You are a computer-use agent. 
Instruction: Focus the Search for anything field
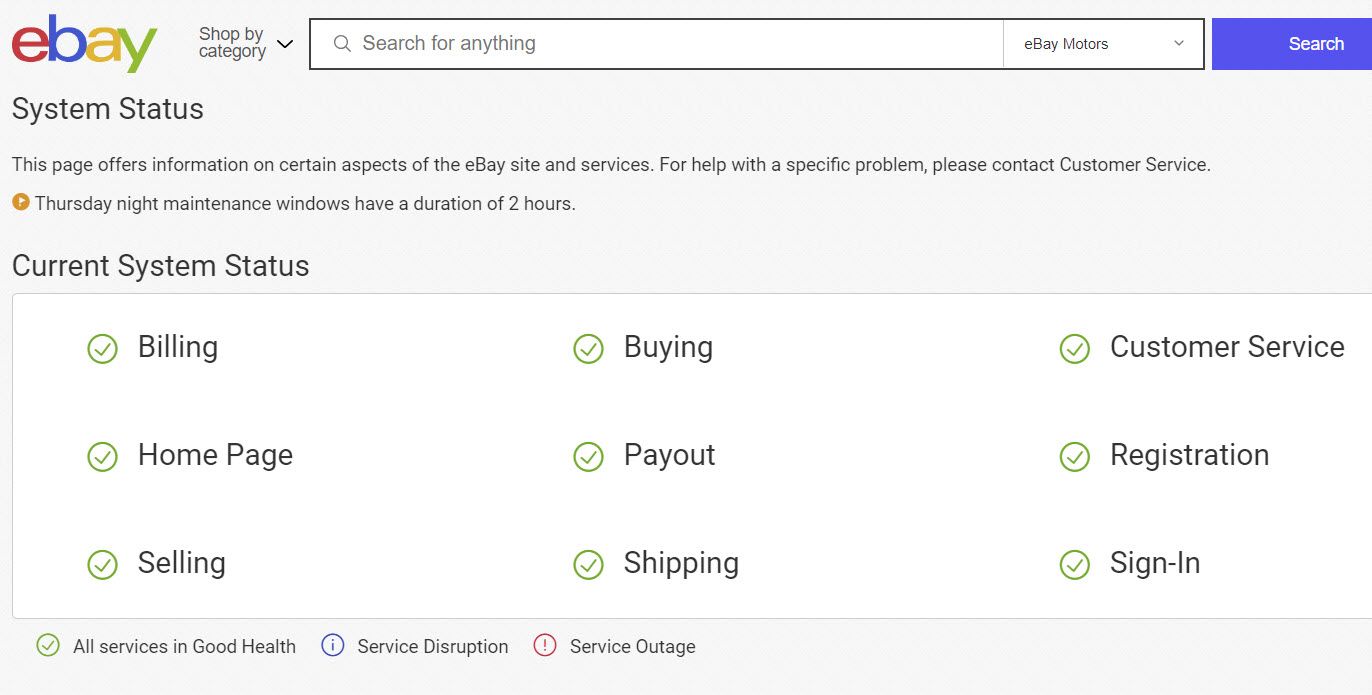click(660, 44)
